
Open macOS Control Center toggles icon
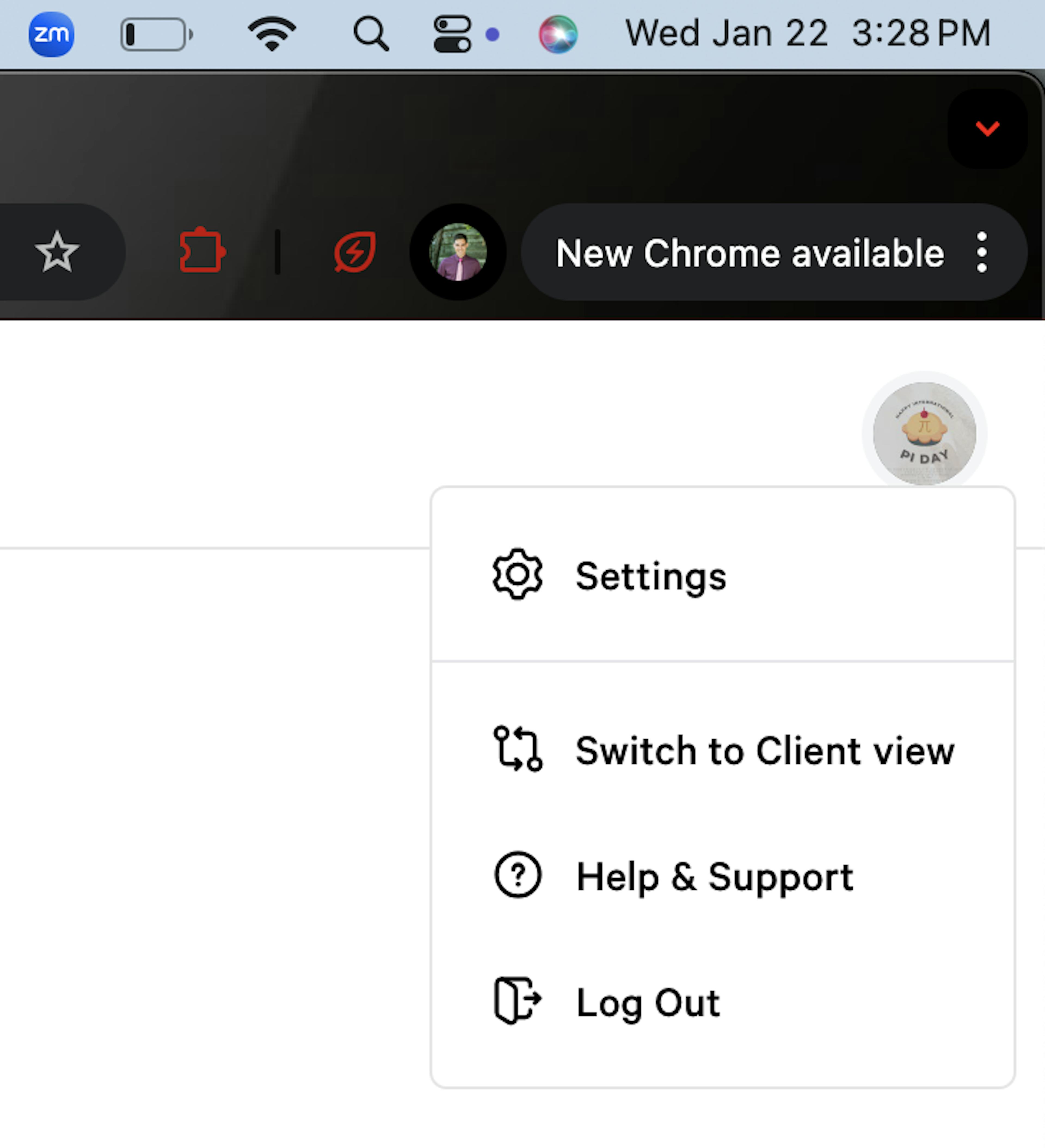[x=452, y=34]
